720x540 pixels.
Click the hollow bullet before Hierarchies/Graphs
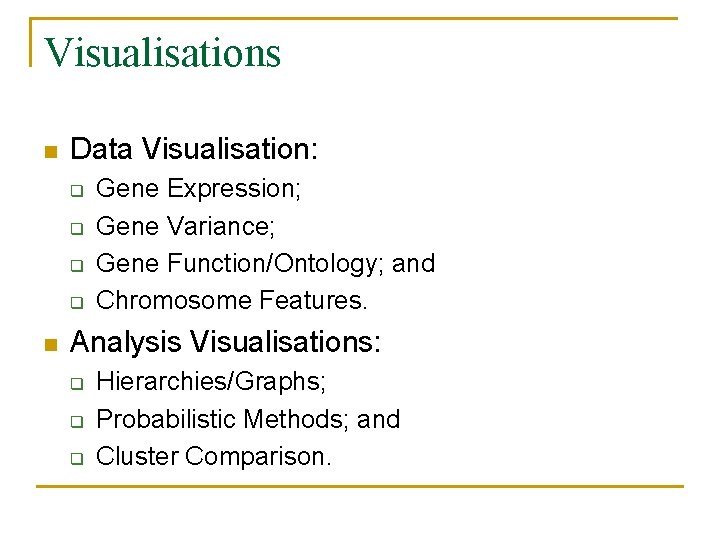75,383
